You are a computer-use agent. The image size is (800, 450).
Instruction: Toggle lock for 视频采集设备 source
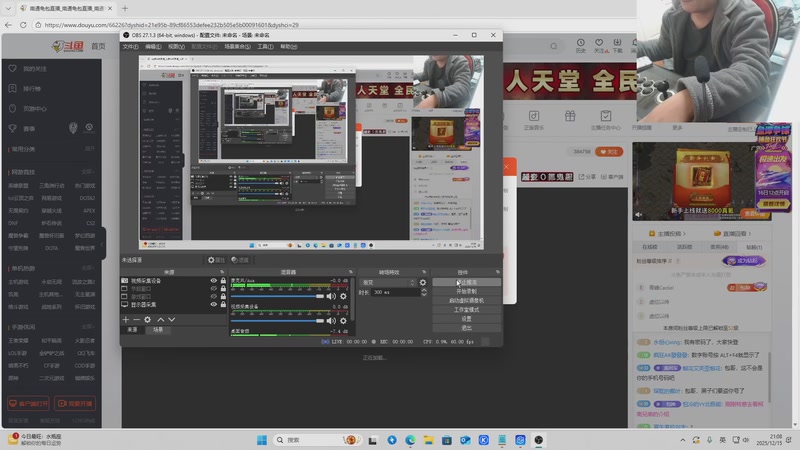pyautogui.click(x=223, y=281)
